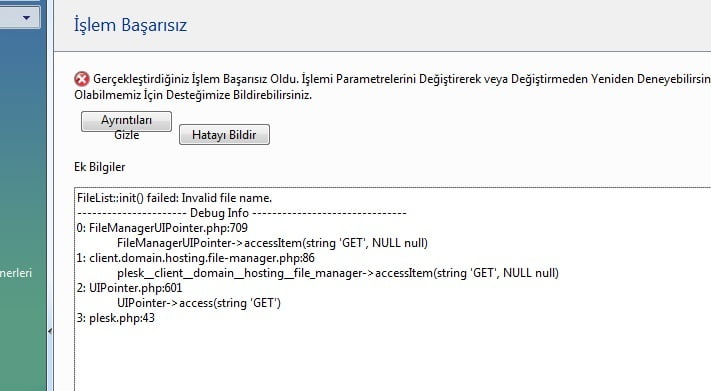Click the red error cross icon
Image resolution: width=711 pixels, height=391 pixels.
(82, 79)
